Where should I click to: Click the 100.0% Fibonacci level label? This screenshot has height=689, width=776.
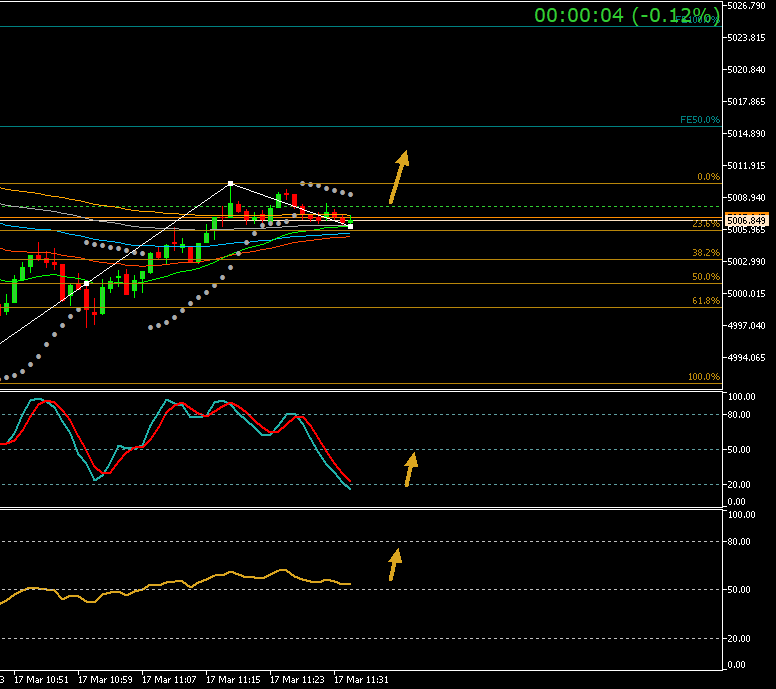[704, 377]
